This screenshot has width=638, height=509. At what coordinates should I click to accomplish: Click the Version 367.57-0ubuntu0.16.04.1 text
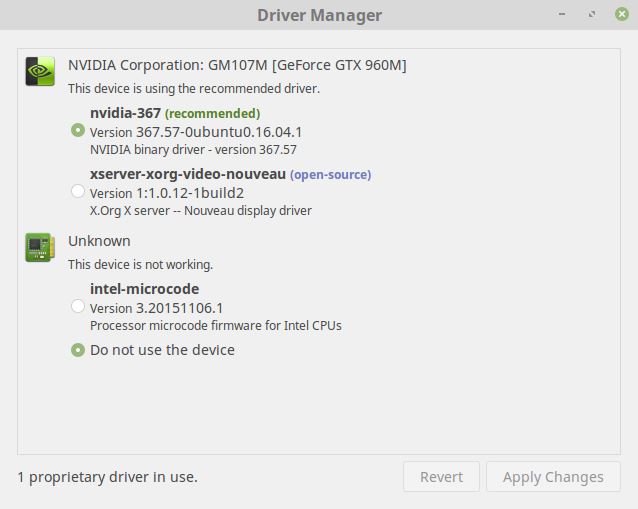(196, 132)
